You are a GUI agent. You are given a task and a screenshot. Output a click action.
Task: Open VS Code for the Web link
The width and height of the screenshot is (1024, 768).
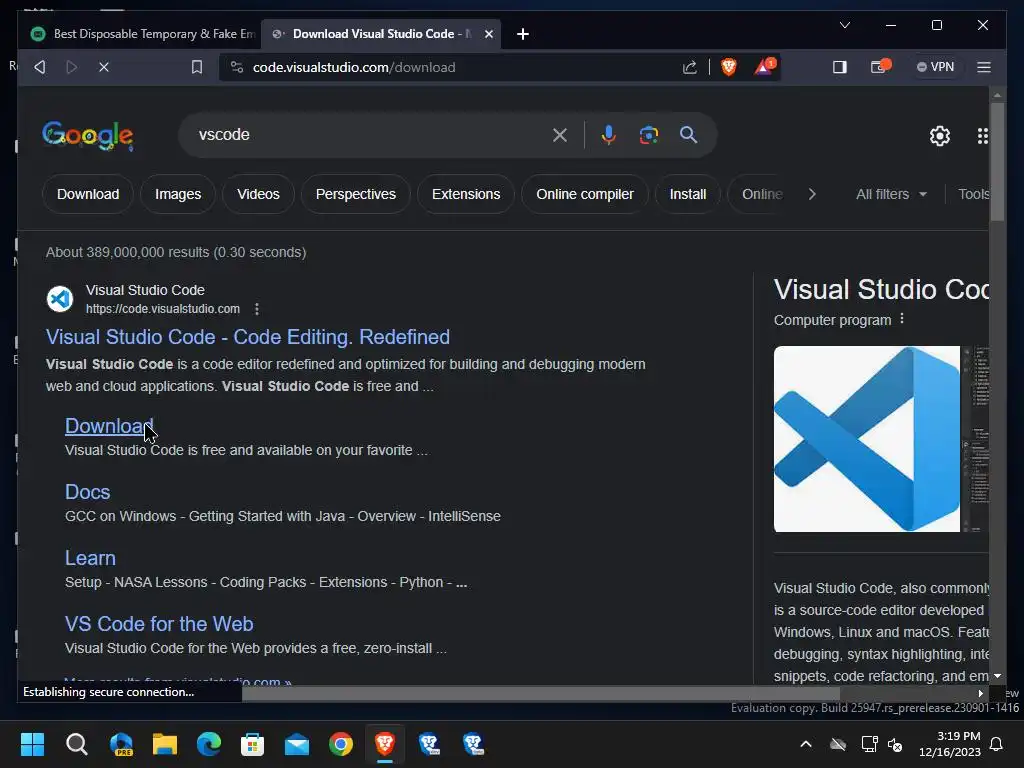pyautogui.click(x=159, y=624)
